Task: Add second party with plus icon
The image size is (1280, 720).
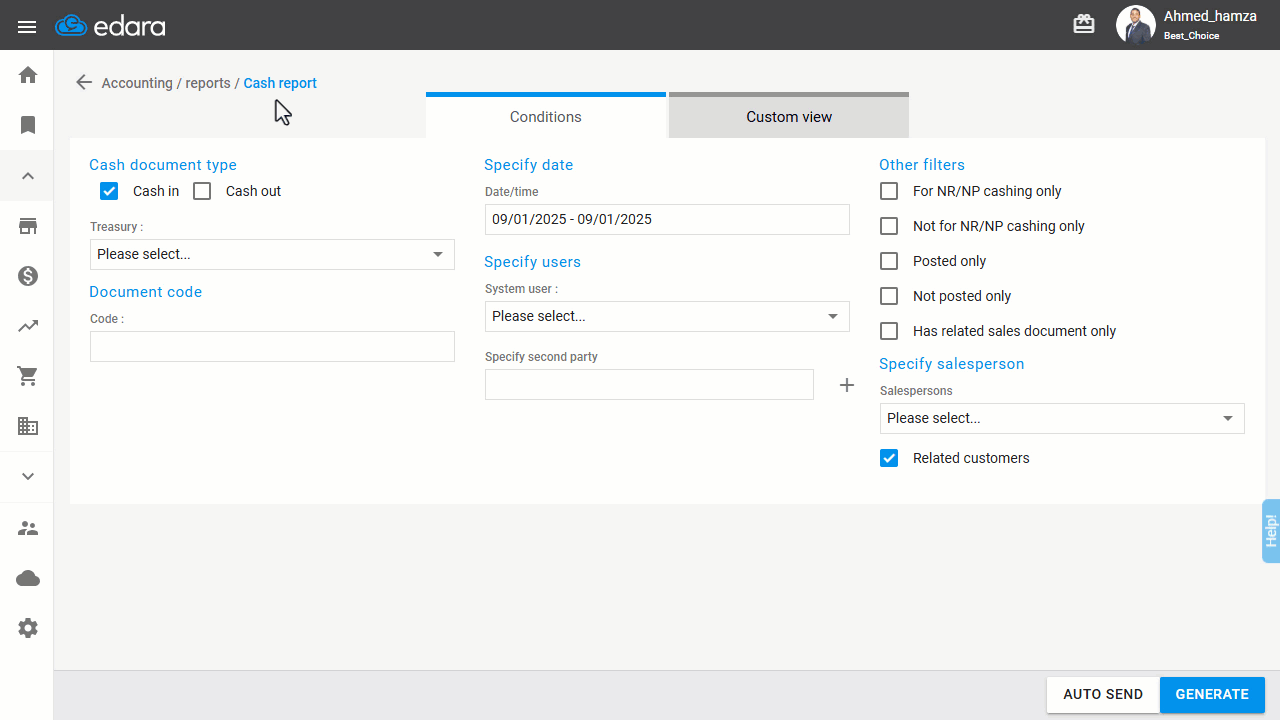Action: 847,385
